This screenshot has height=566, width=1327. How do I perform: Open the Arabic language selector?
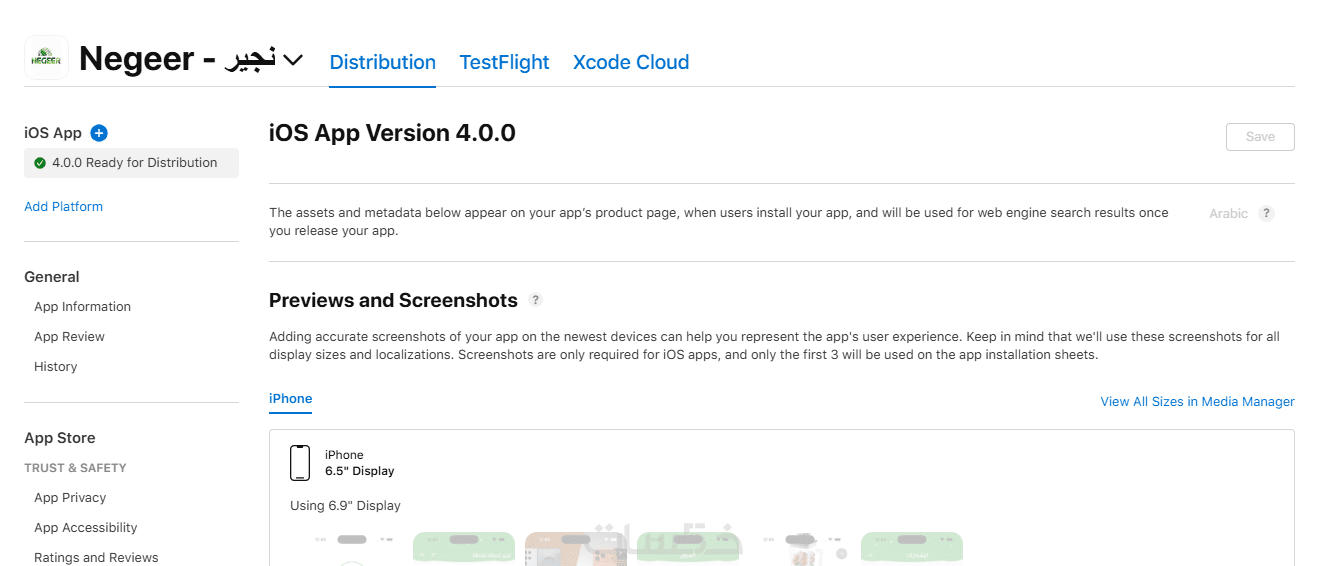pyautogui.click(x=1228, y=214)
